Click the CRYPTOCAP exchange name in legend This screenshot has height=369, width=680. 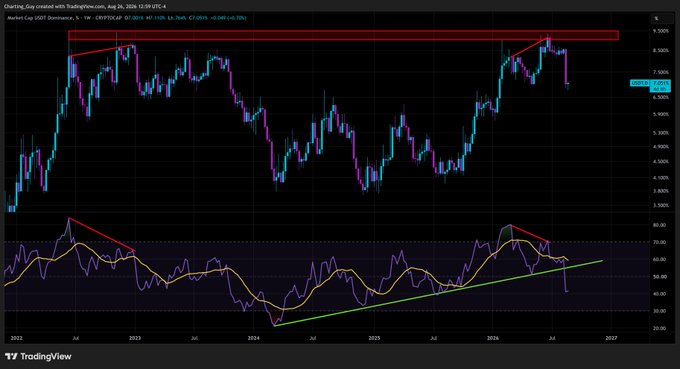pos(107,18)
